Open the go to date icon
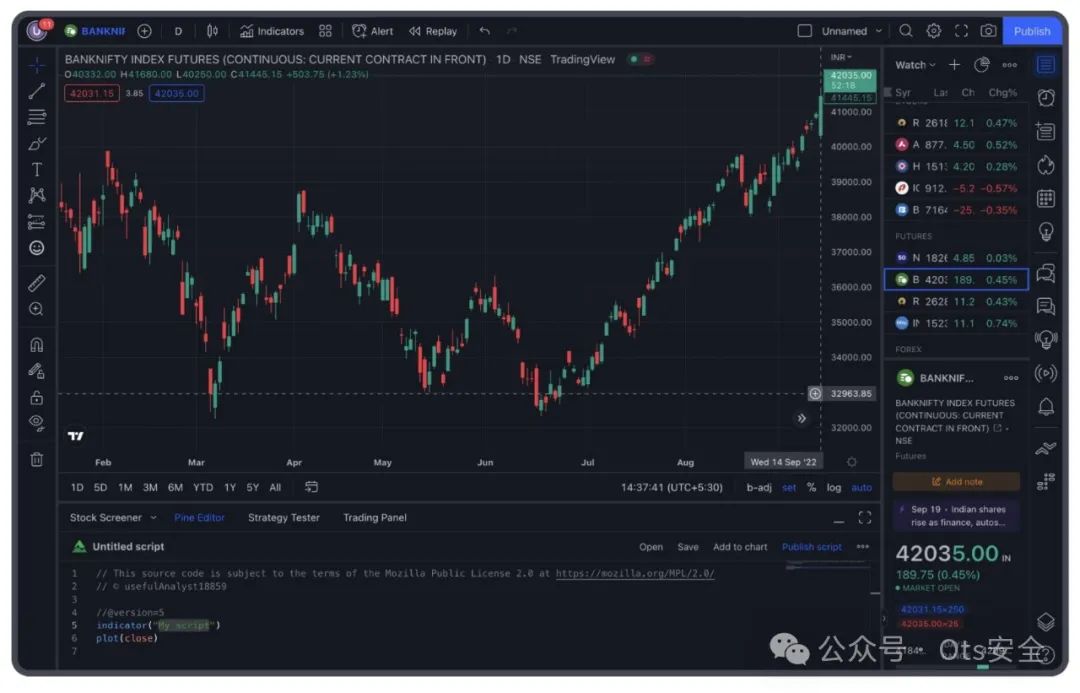1080x693 pixels. [x=311, y=488]
